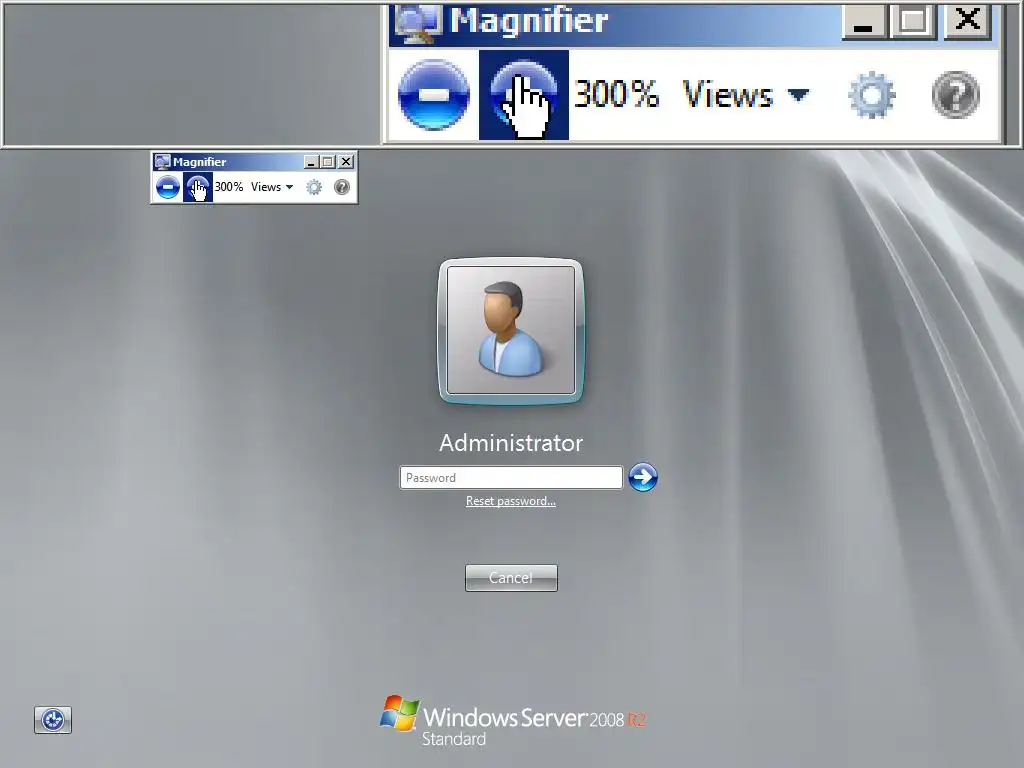Click the Cancel button
This screenshot has width=1024, height=768.
pyautogui.click(x=511, y=578)
